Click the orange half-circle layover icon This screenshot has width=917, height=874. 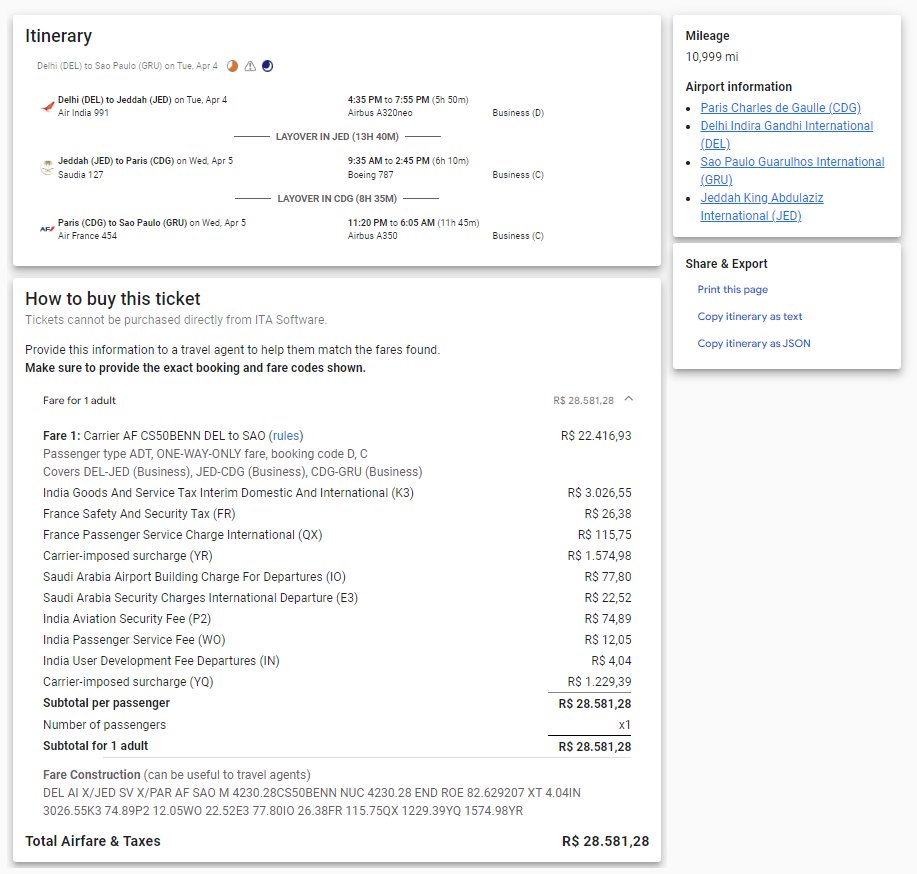pos(232,66)
